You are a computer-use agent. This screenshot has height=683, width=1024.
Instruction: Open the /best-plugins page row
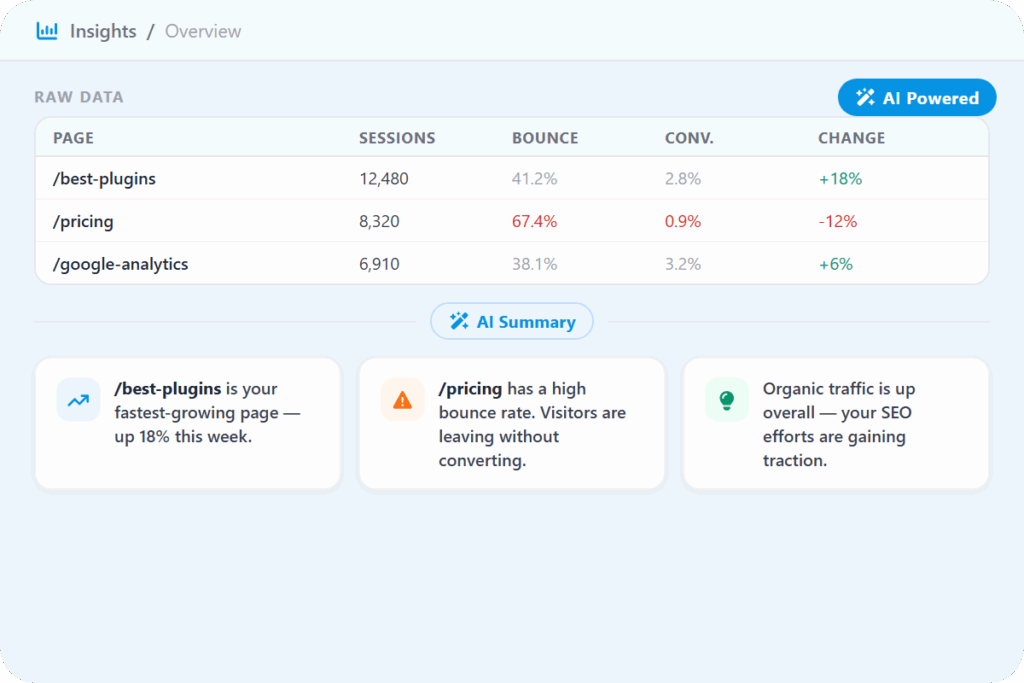click(105, 179)
